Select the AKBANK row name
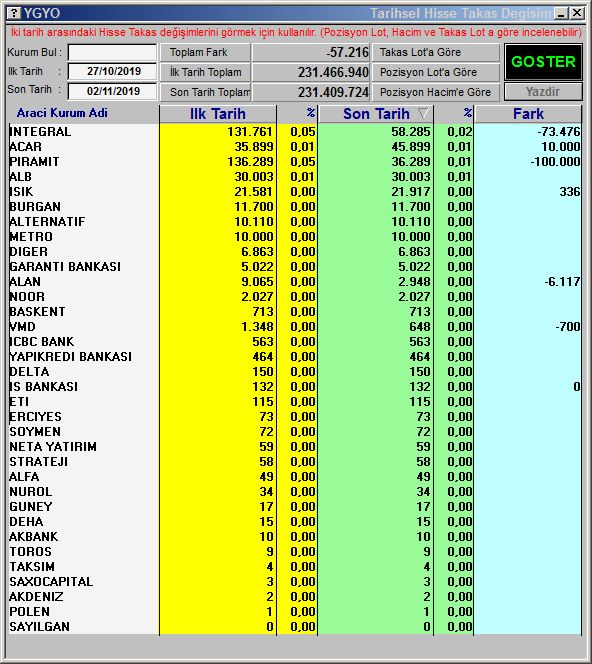The image size is (592, 664). [x=33, y=537]
